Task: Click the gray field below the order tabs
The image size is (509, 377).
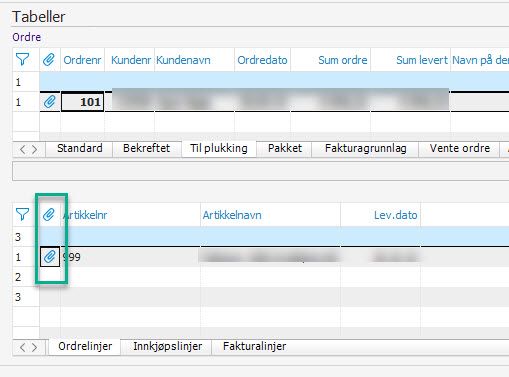Action: point(260,171)
